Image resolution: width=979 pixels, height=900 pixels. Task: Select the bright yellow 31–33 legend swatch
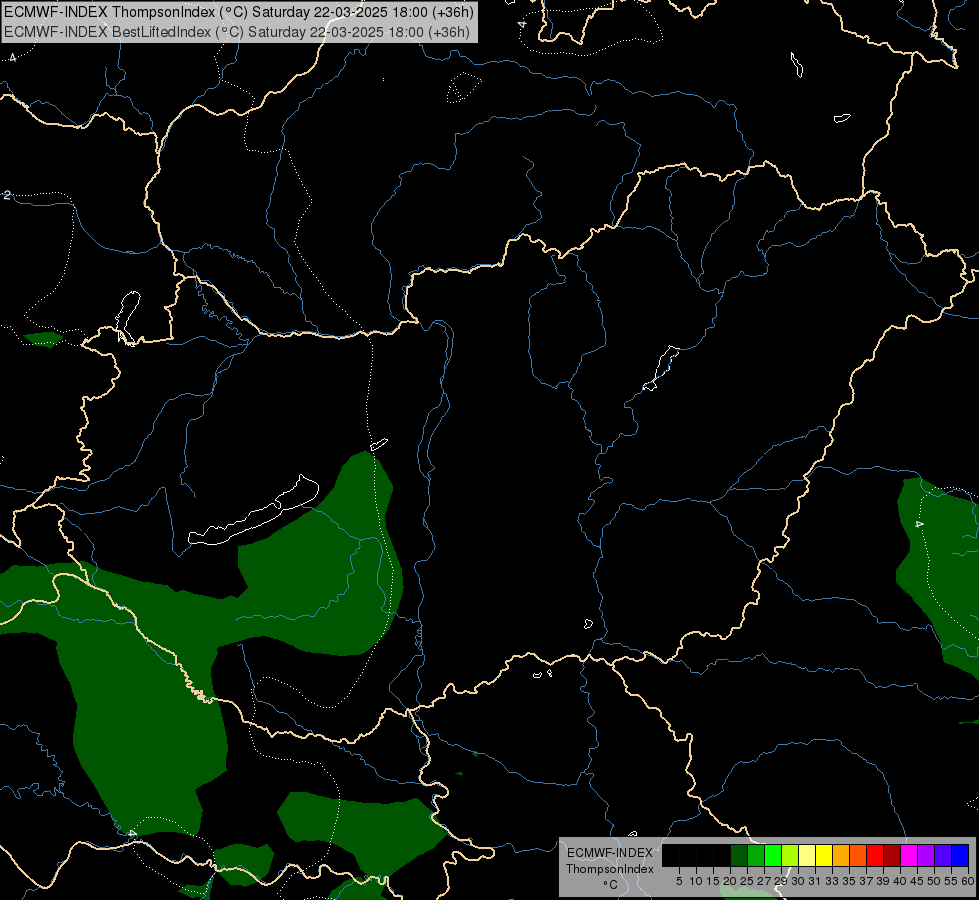[824, 855]
